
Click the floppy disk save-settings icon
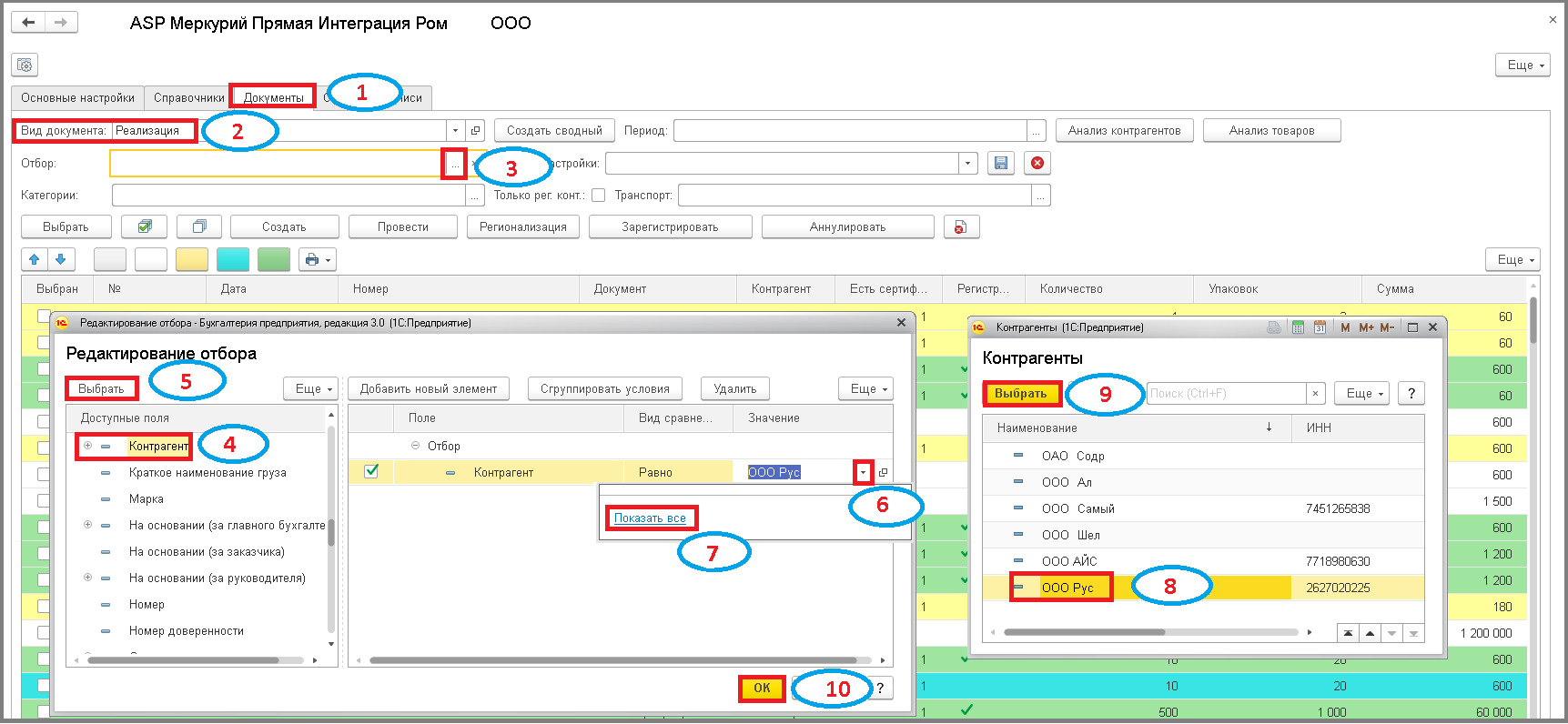pos(1001,163)
